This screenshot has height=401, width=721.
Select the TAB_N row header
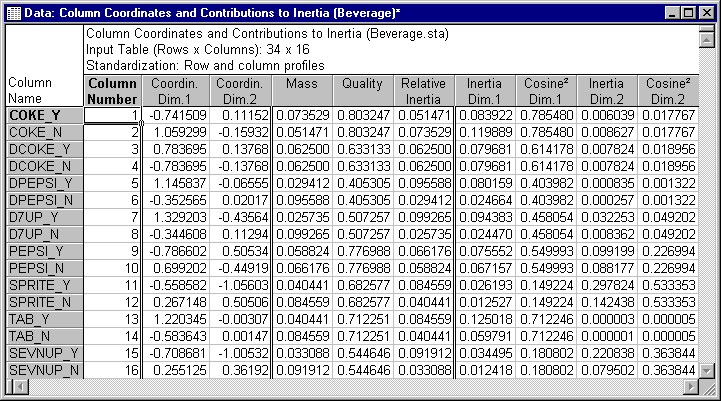click(43, 335)
